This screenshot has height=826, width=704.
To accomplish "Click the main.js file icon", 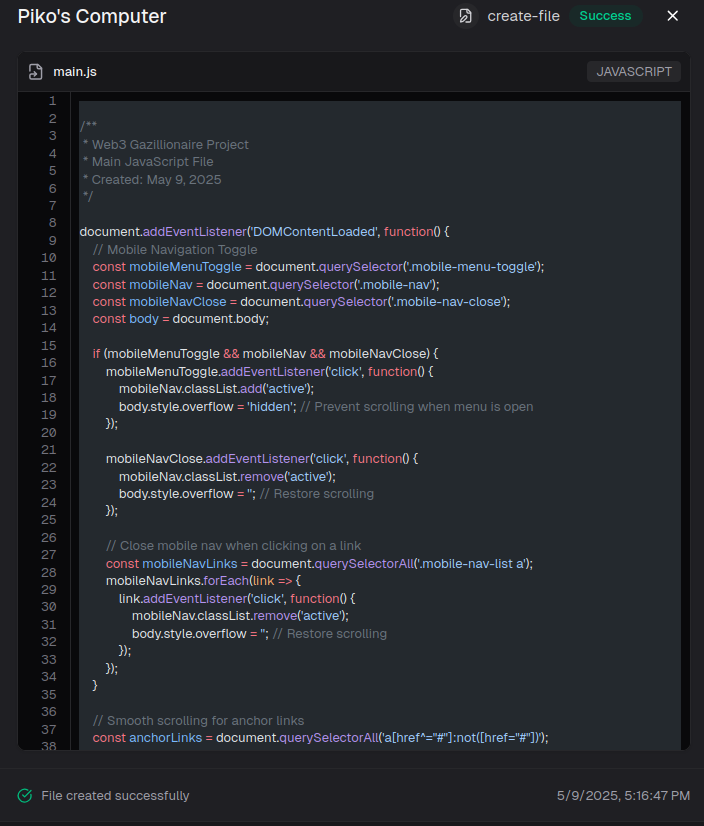I will 35,72.
